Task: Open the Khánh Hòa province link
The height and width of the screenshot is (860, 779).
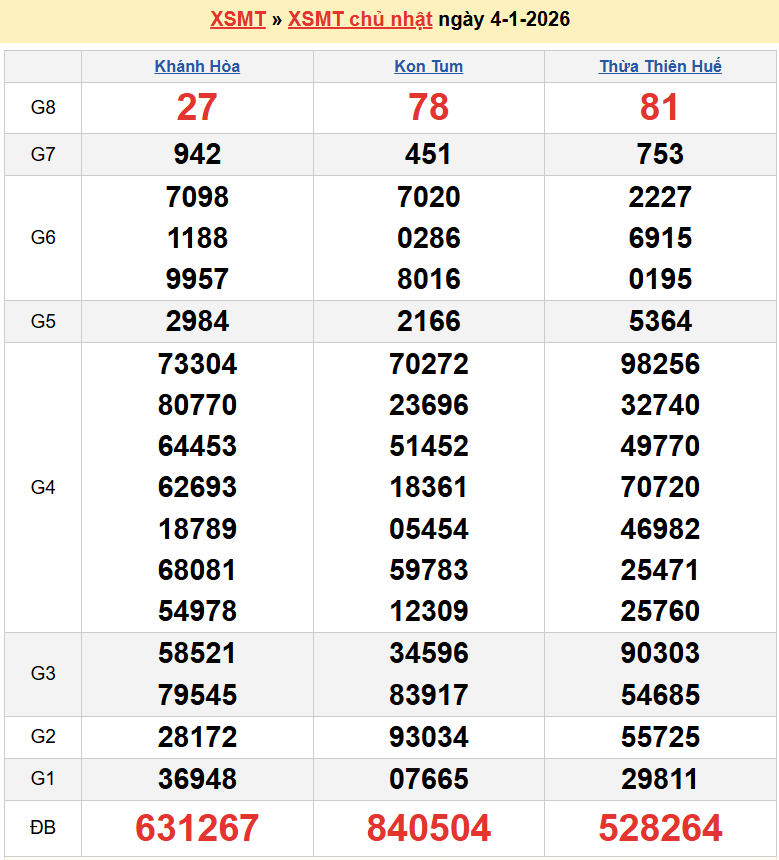Action: click(x=197, y=67)
